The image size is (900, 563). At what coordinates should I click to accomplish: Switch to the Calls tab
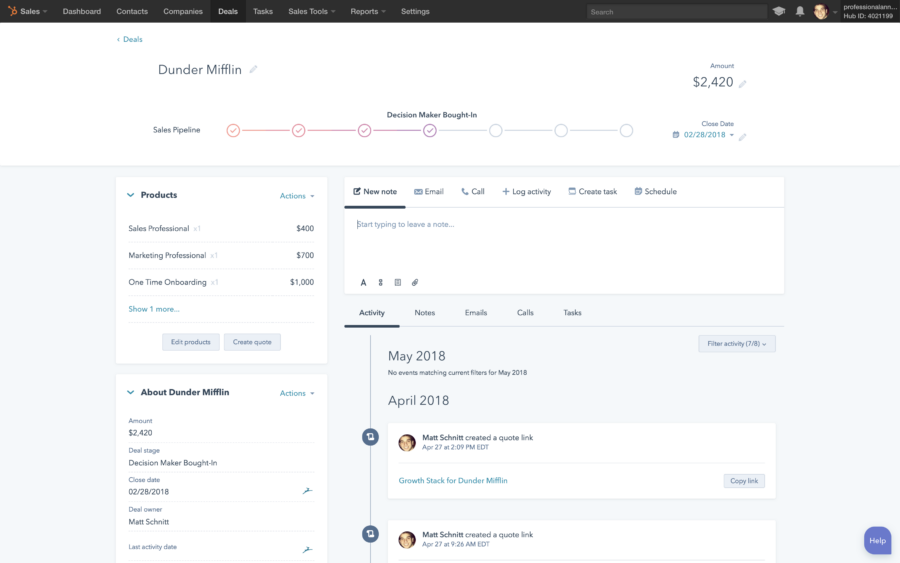pos(525,313)
